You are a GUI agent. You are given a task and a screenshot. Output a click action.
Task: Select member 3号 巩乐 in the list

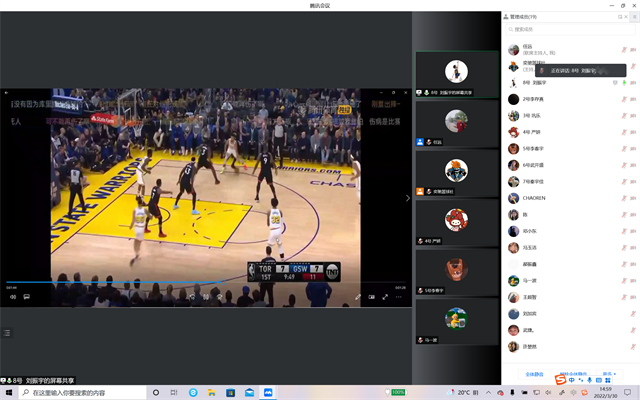click(x=570, y=116)
